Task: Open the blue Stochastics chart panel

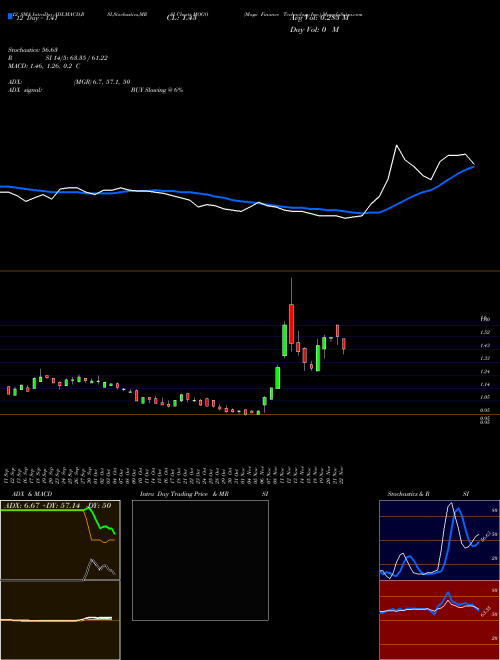Action: point(439,540)
